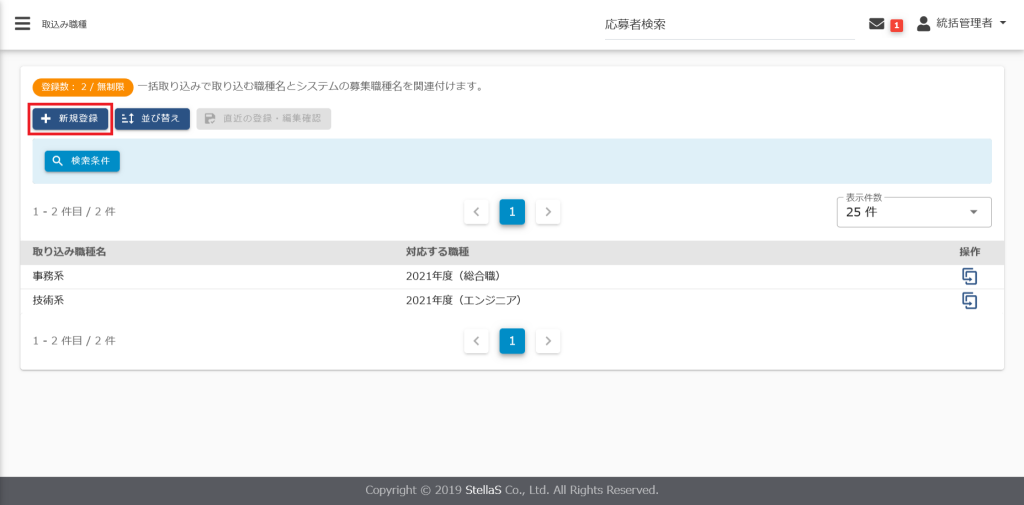Click the red unread count badge
1024x505 pixels.
tap(896, 25)
